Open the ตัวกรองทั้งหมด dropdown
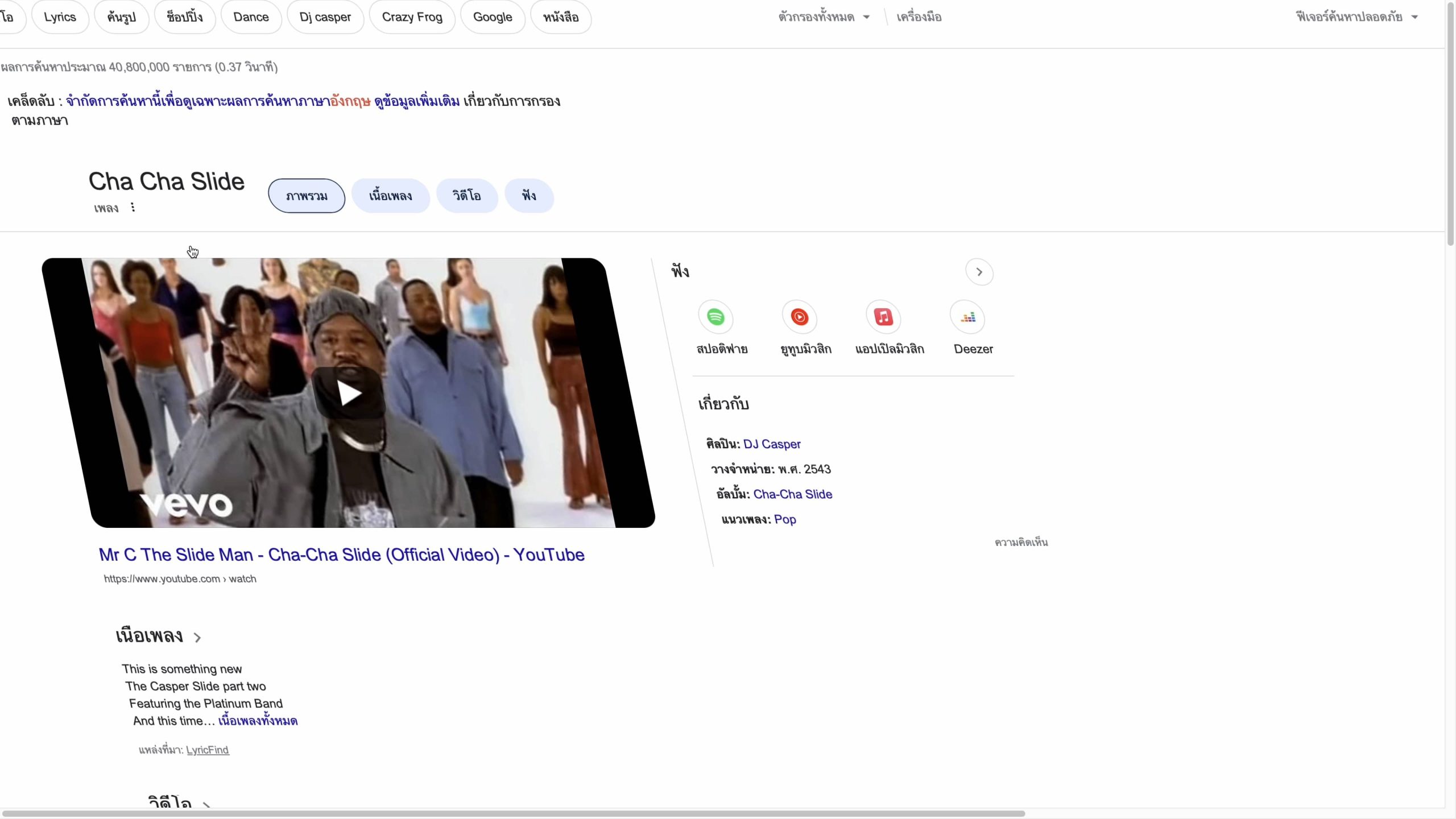 coord(823,17)
